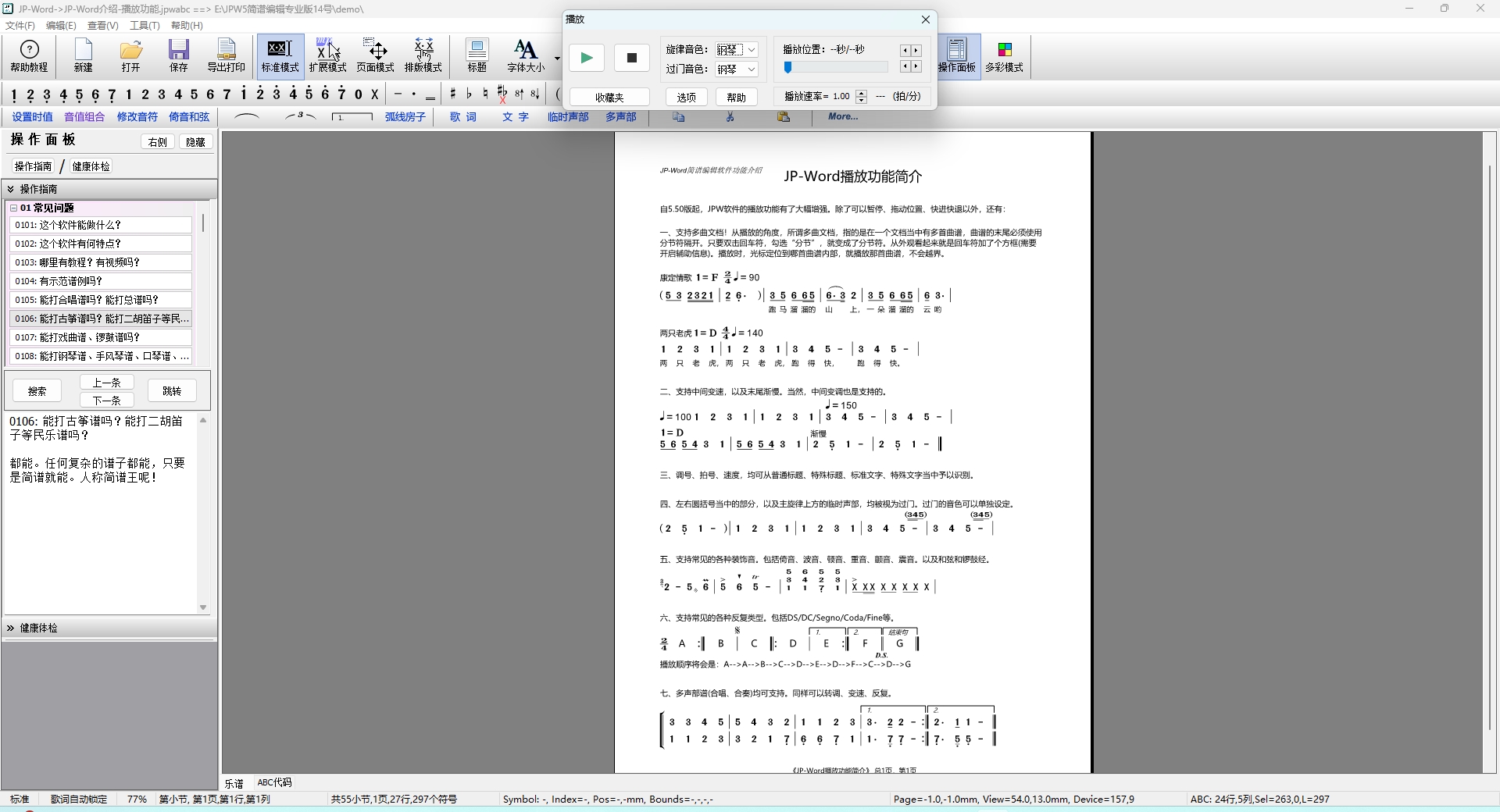Click the remove accidental icon with red X
1500x812 pixels.
[x=502, y=94]
